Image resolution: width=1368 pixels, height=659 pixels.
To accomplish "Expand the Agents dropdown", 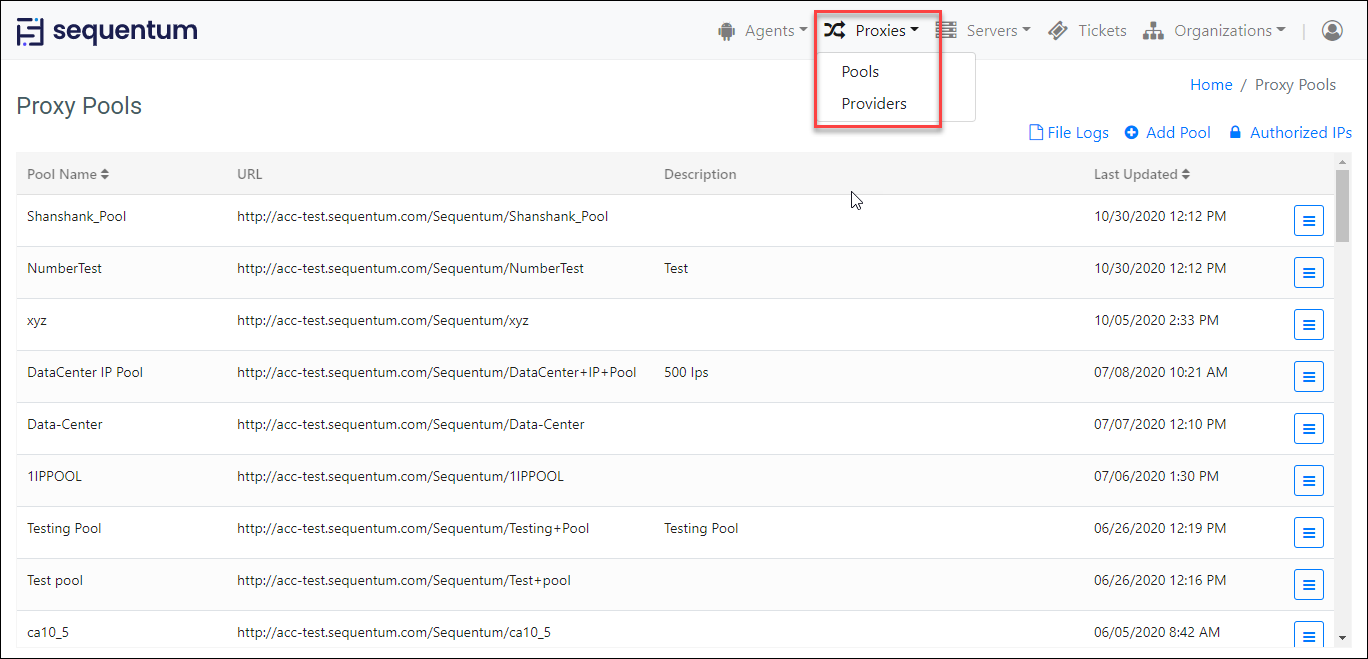I will pyautogui.click(x=762, y=31).
